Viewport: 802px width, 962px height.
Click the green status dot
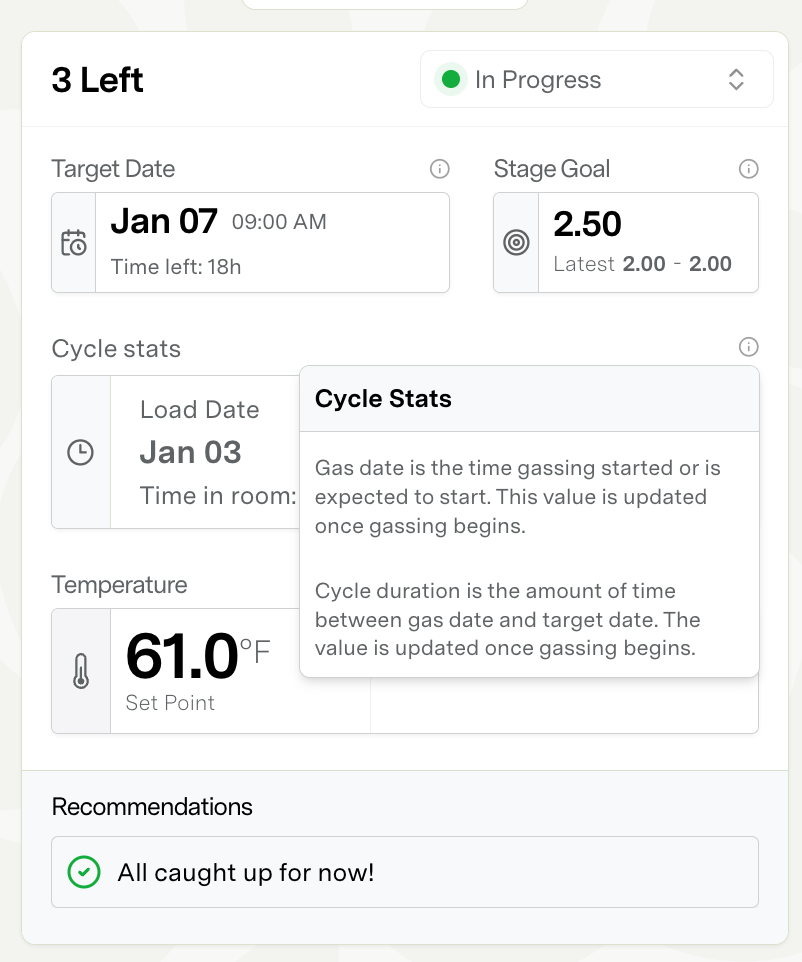[x=451, y=80]
